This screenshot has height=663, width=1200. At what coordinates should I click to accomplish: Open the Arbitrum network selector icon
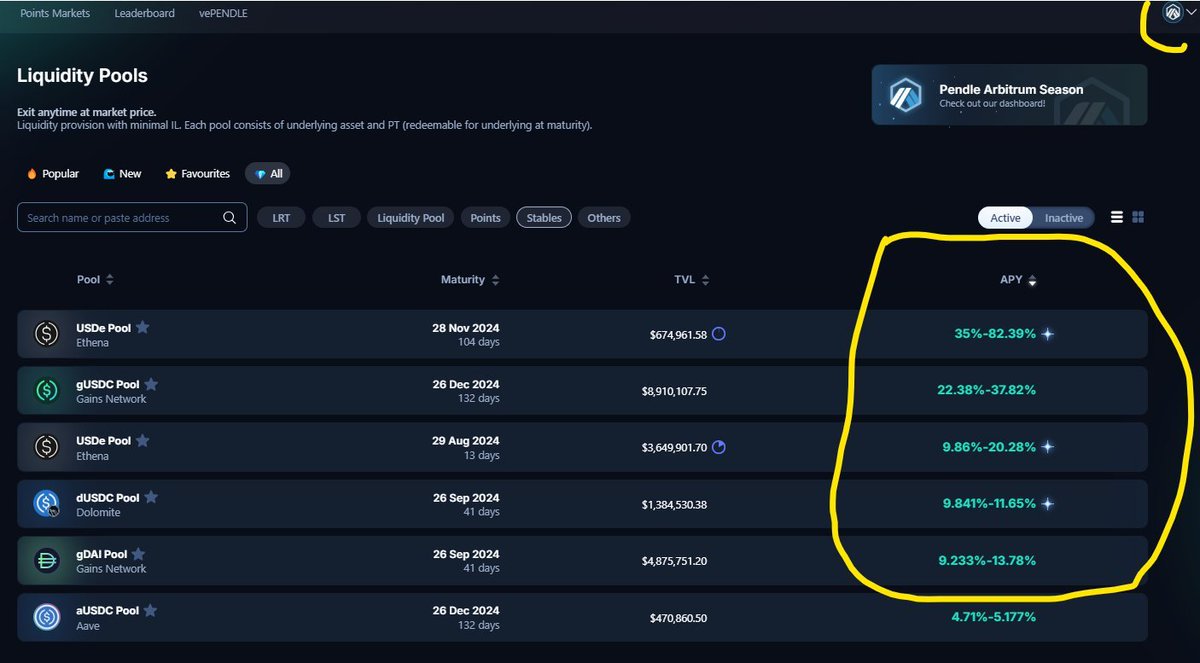click(x=1173, y=13)
